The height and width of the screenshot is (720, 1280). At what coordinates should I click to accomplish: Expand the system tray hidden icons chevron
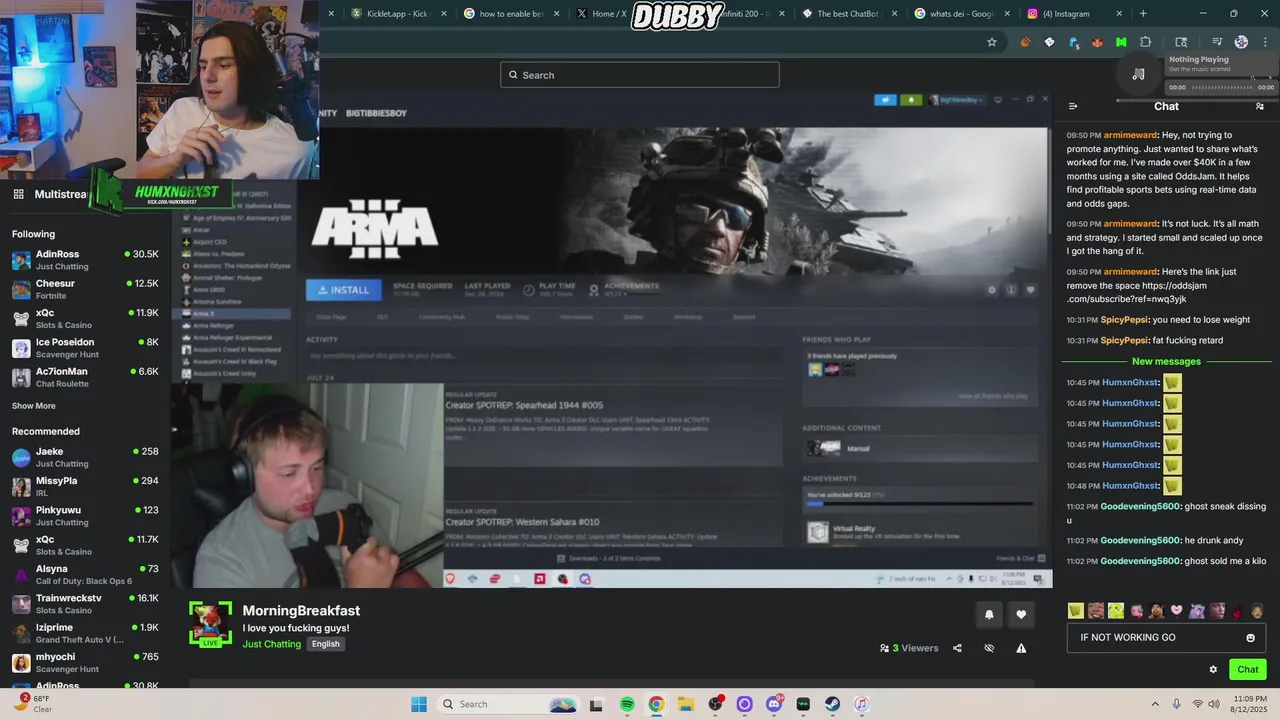click(1155, 704)
